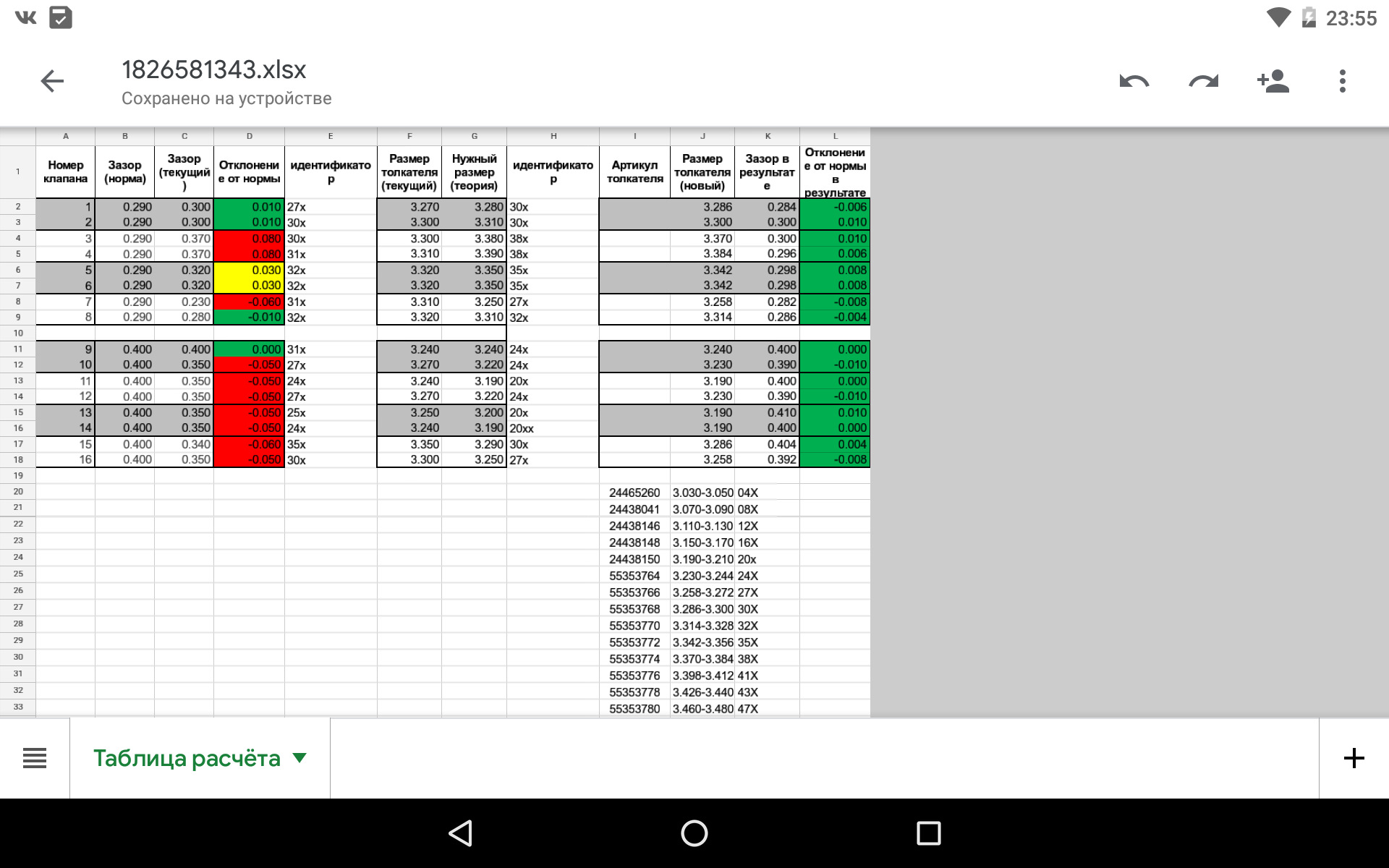Select the red cell -0.060 in row 8
The width and height of the screenshot is (1389, 868).
(x=250, y=302)
